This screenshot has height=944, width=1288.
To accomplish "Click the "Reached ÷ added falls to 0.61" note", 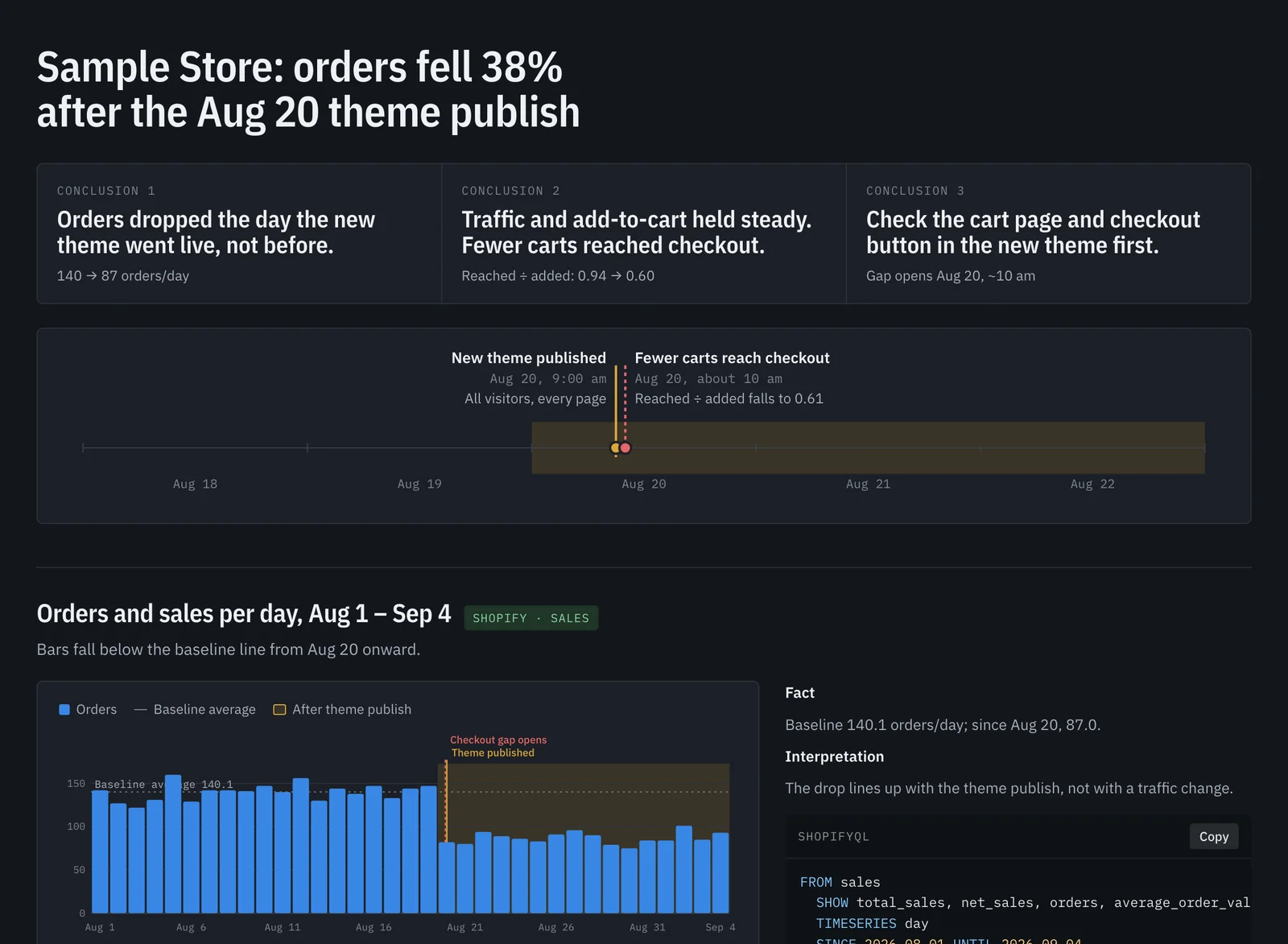I will [x=729, y=399].
